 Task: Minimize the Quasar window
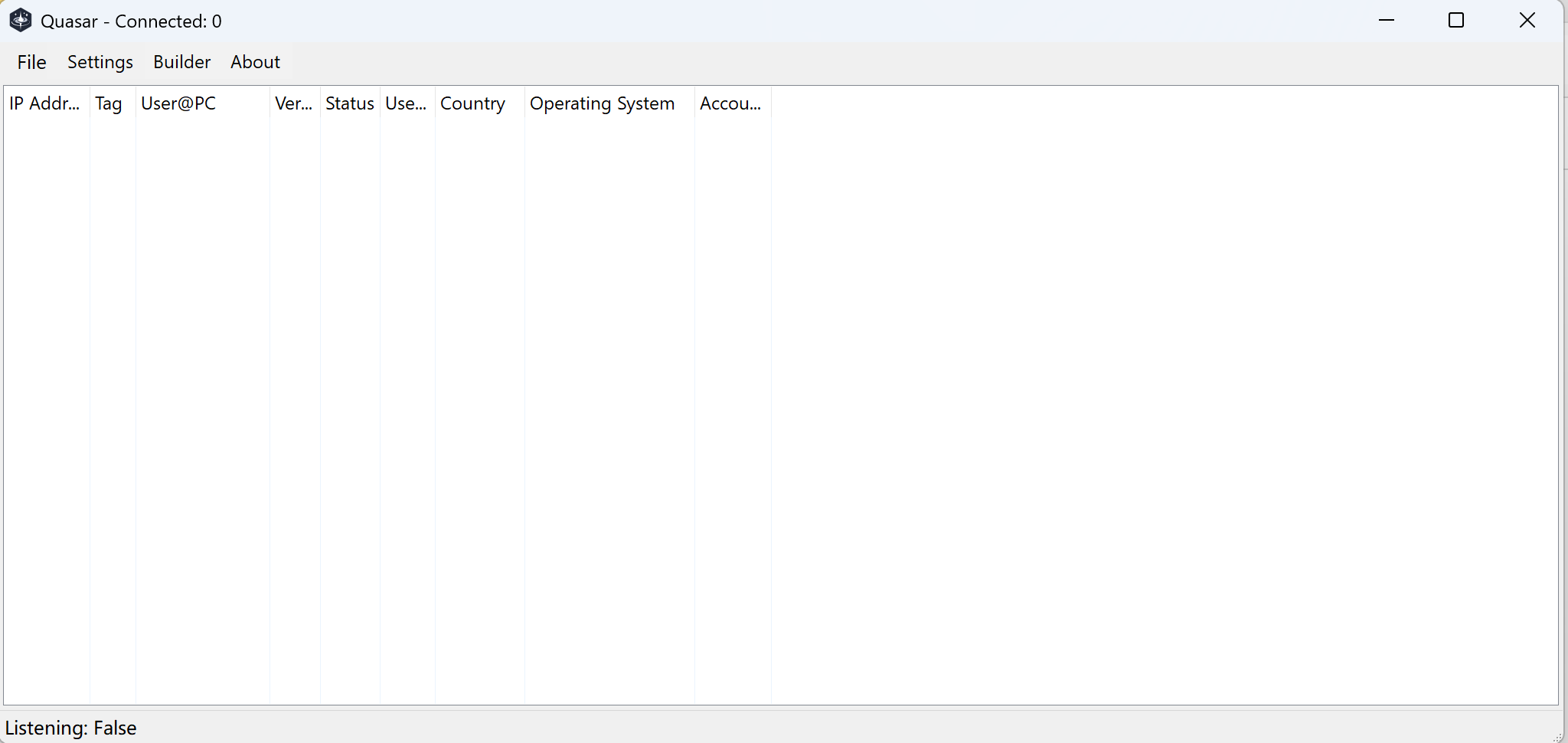[1387, 21]
